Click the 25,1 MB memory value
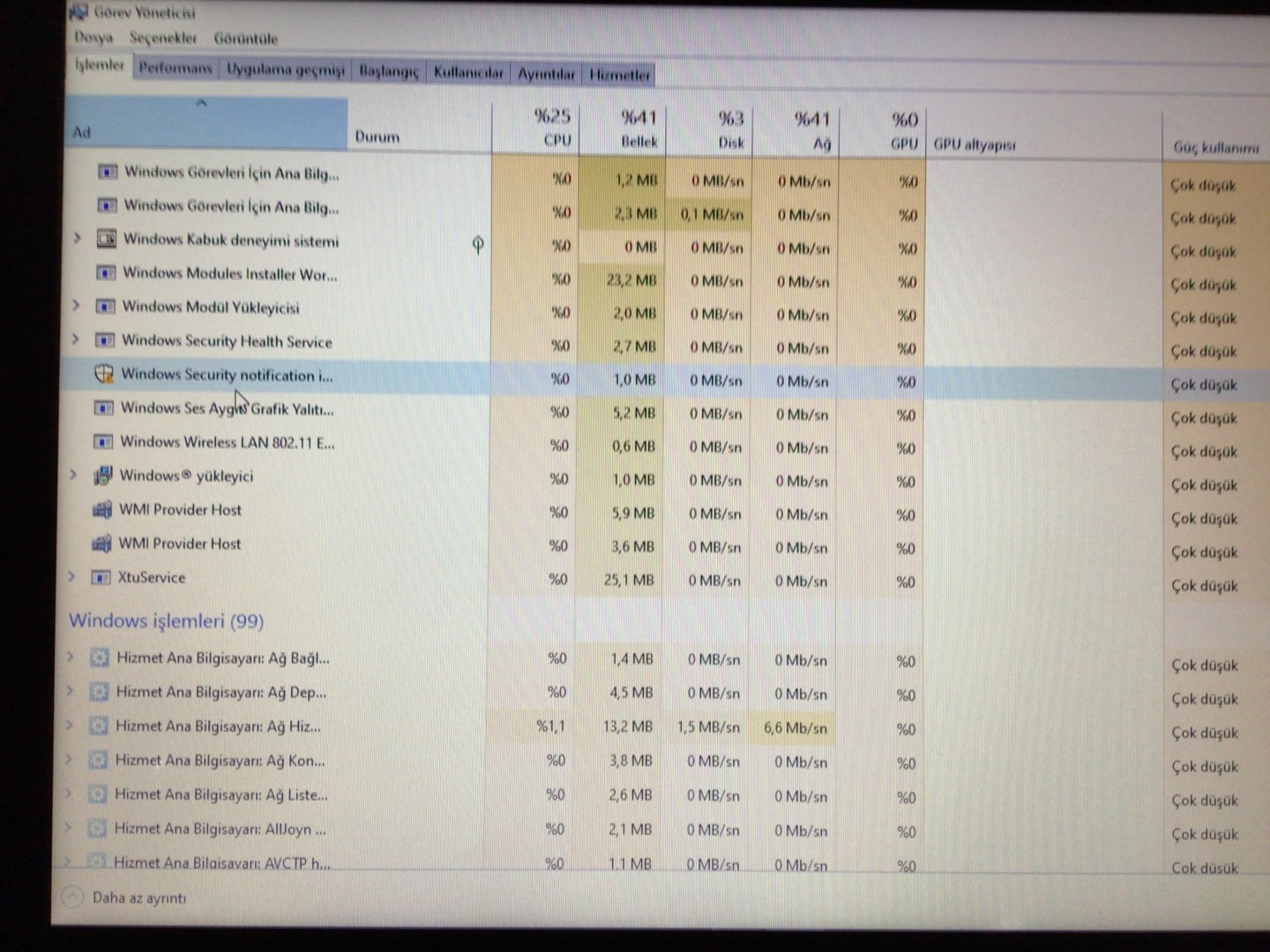The height and width of the screenshot is (952, 1270). pyautogui.click(x=629, y=580)
